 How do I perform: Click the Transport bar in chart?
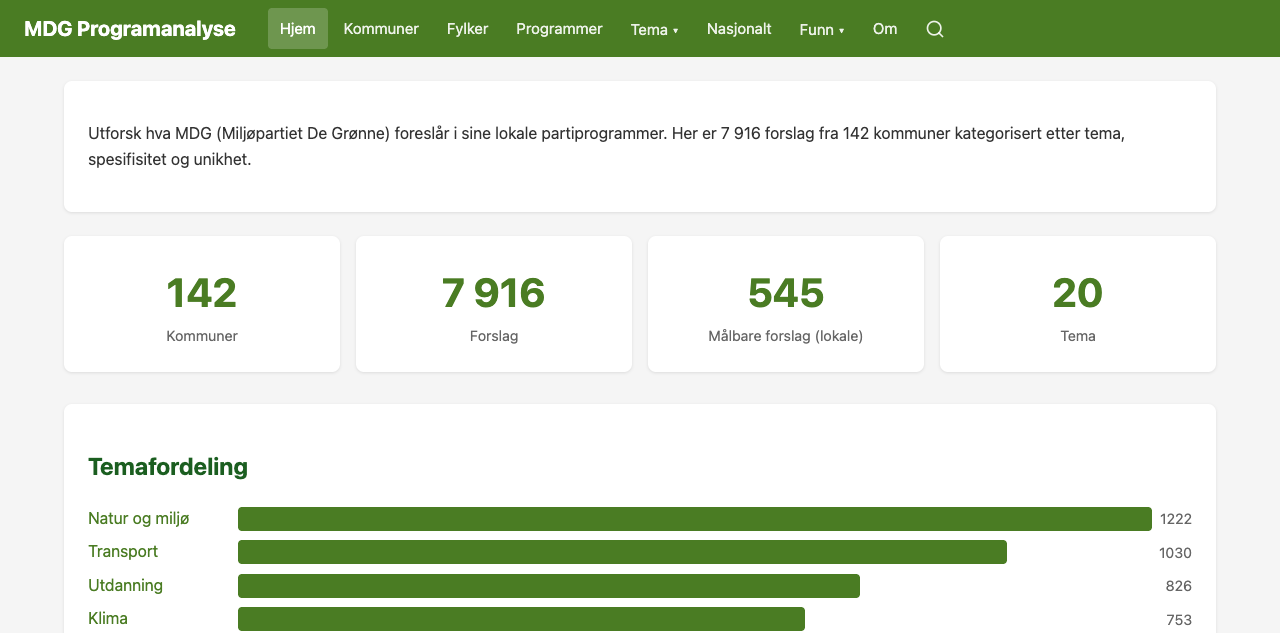tap(622, 552)
